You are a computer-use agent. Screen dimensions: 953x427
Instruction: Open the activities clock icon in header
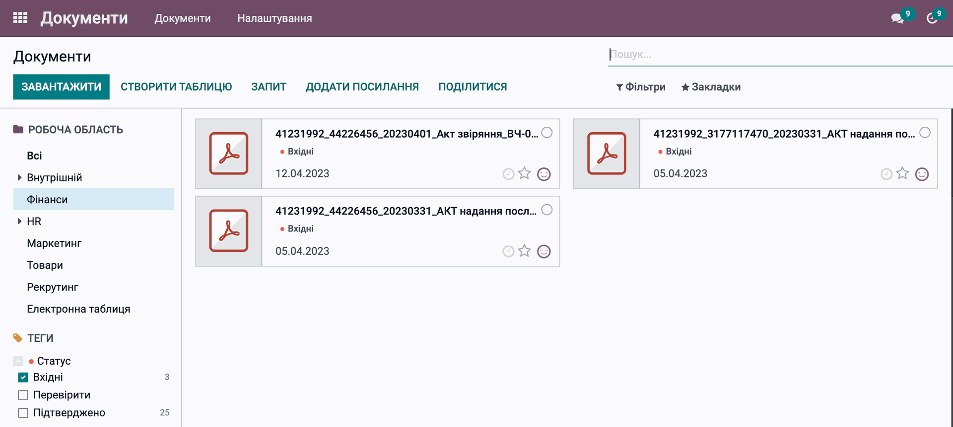(932, 18)
